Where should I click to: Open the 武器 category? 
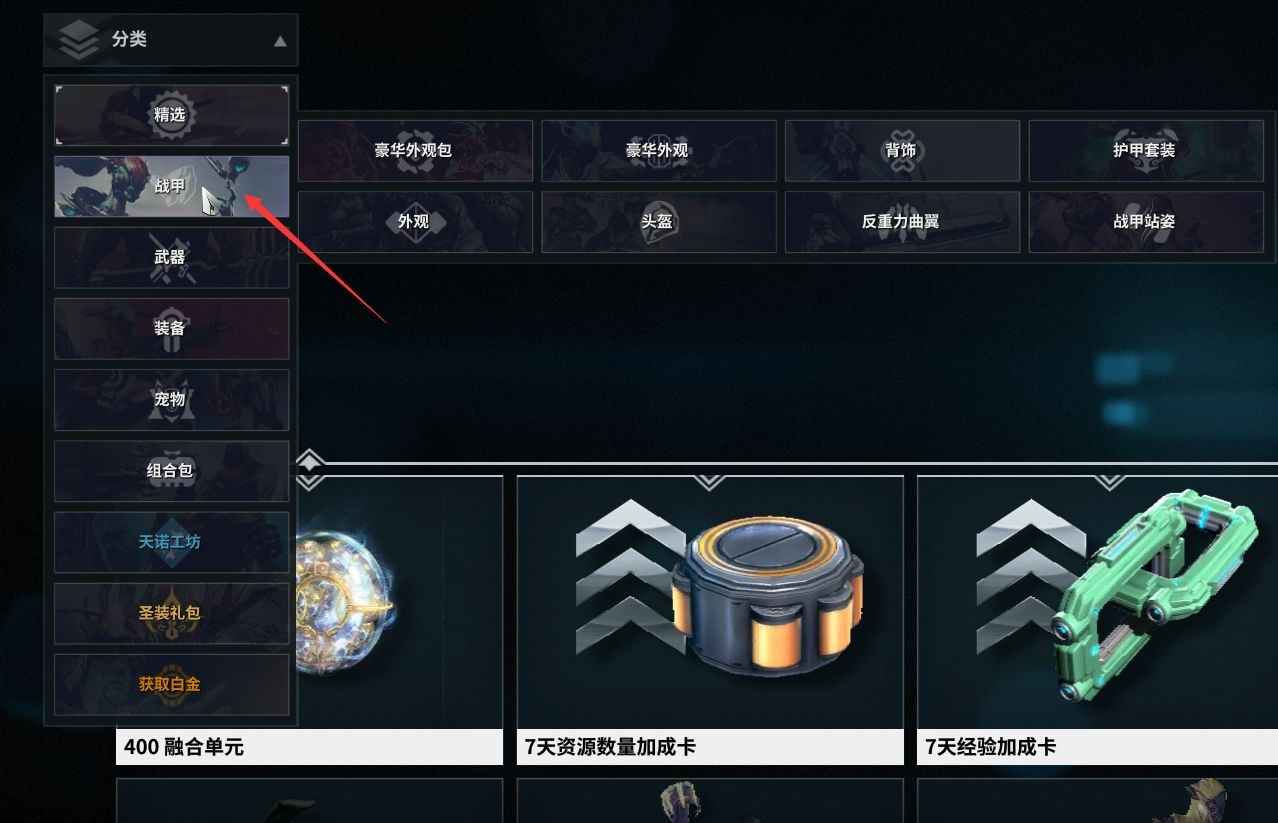171,257
